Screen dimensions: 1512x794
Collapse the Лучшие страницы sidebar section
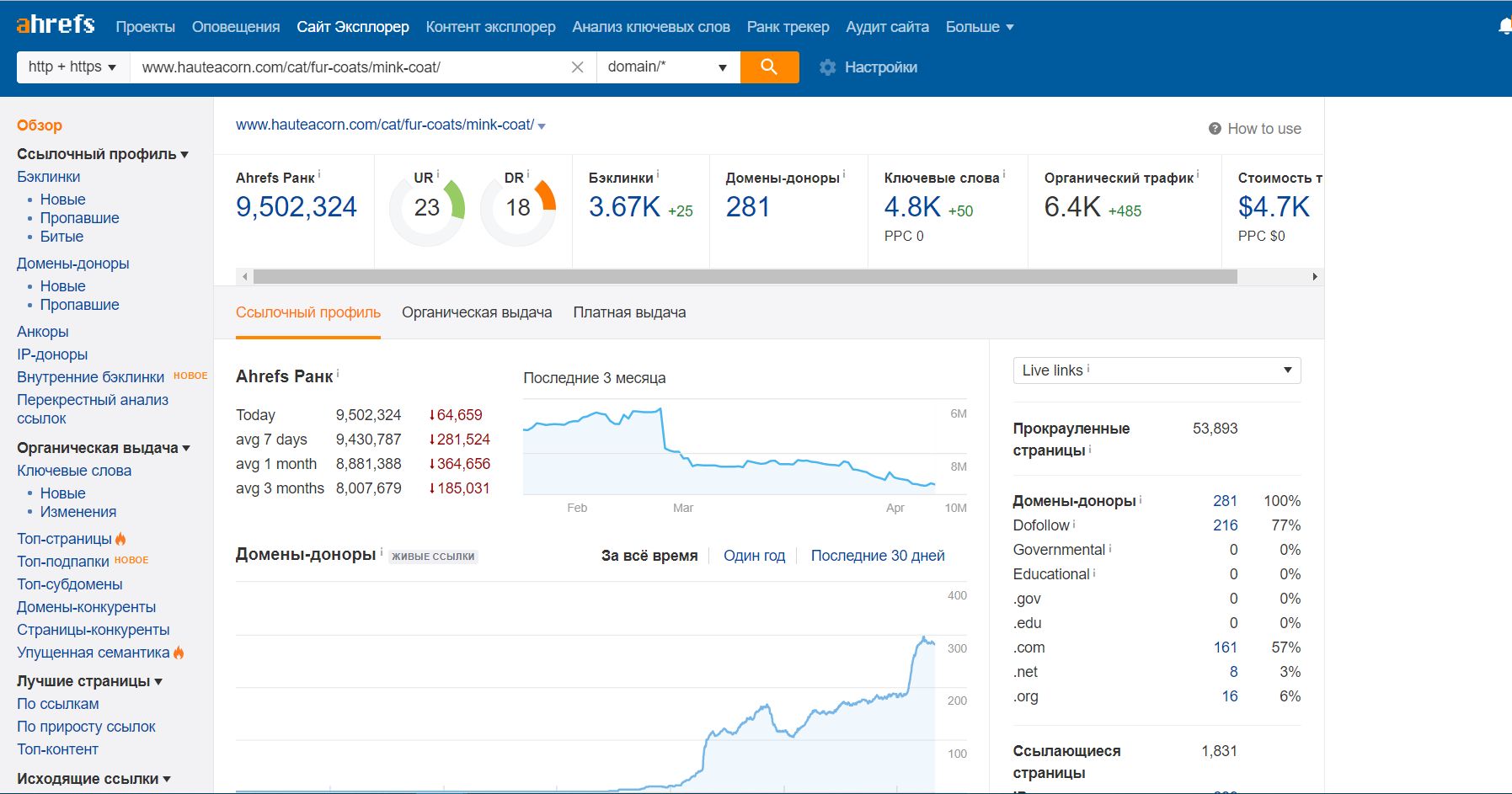89,681
